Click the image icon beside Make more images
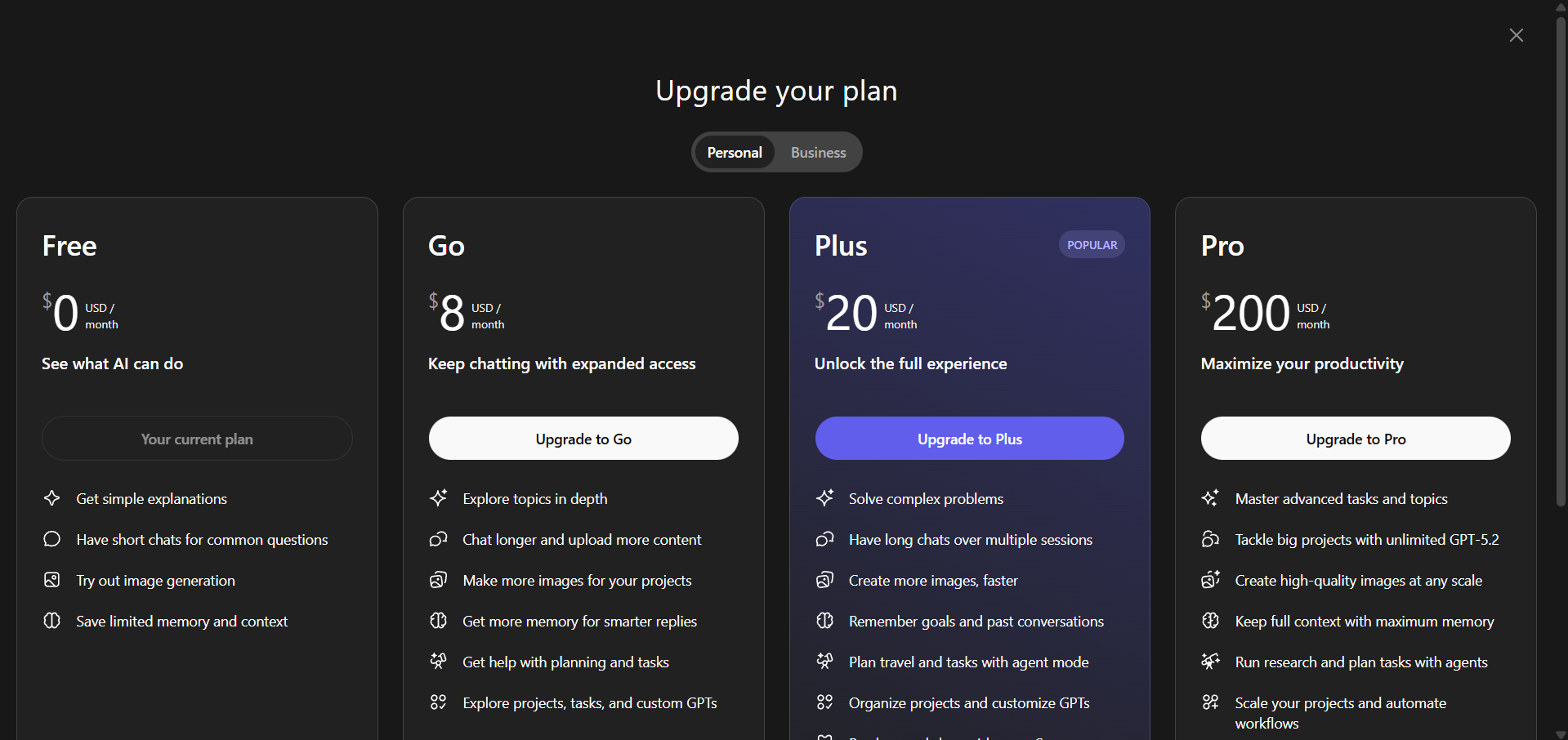This screenshot has height=740, width=1568. point(439,580)
